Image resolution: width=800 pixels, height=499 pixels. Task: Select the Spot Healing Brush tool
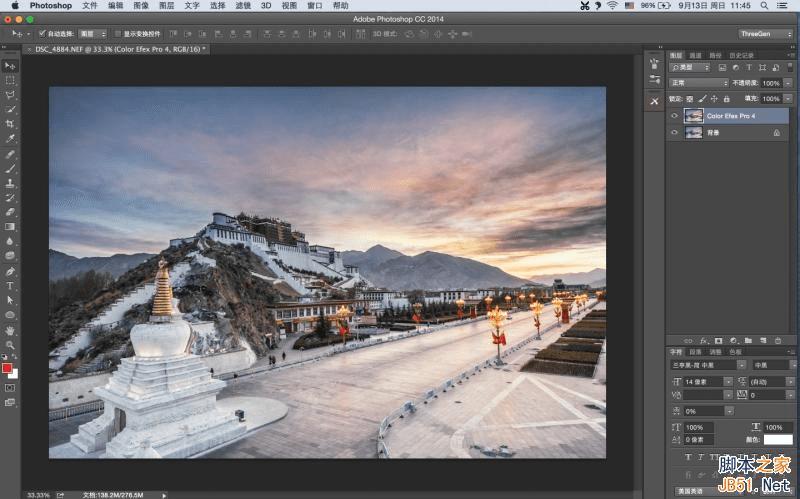coord(10,154)
